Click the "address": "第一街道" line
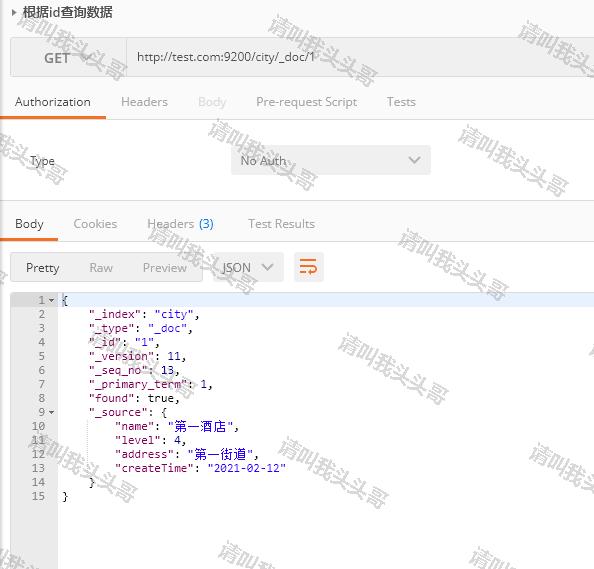 [x=187, y=454]
